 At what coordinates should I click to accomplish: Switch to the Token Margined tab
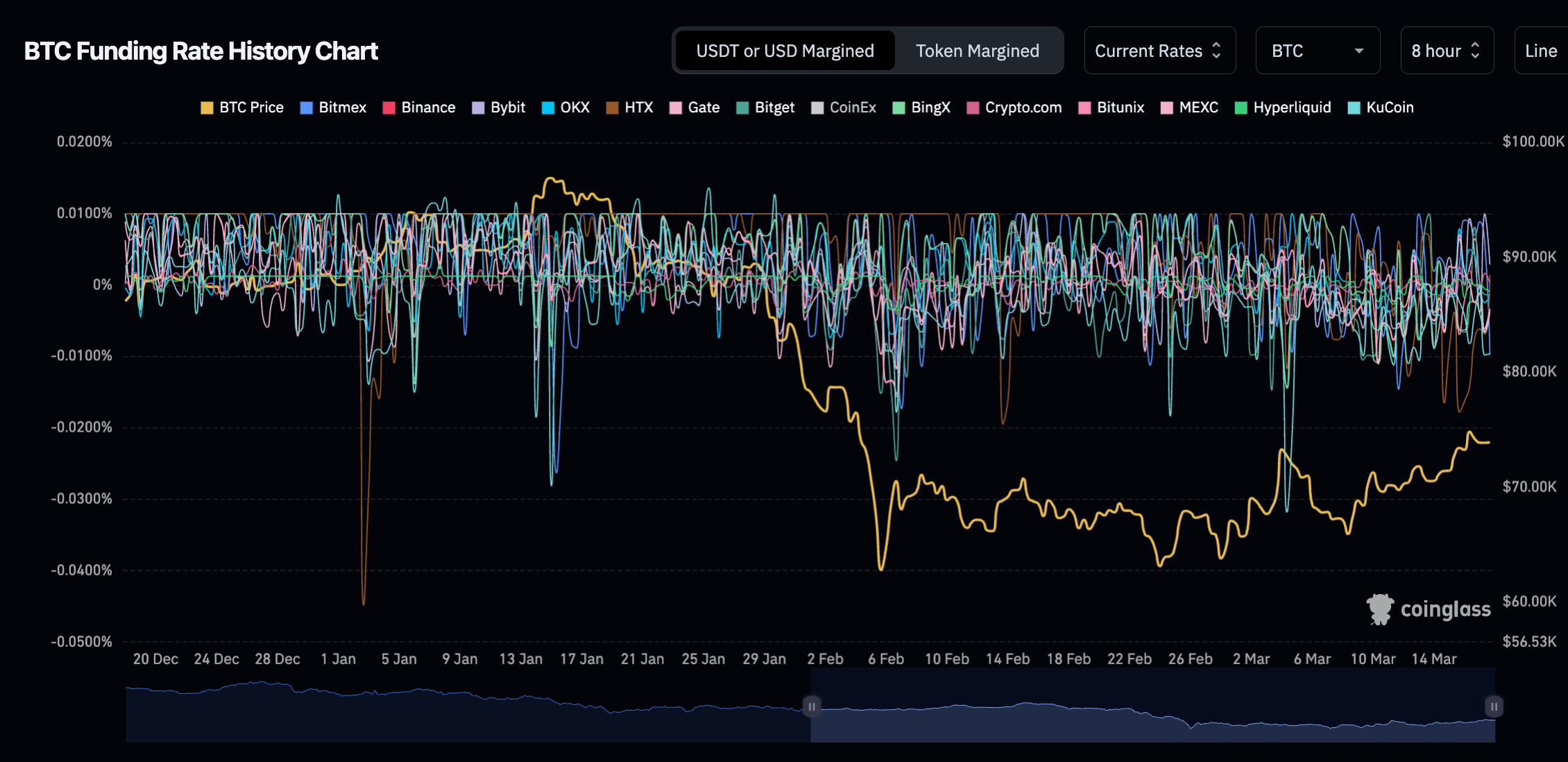(977, 51)
